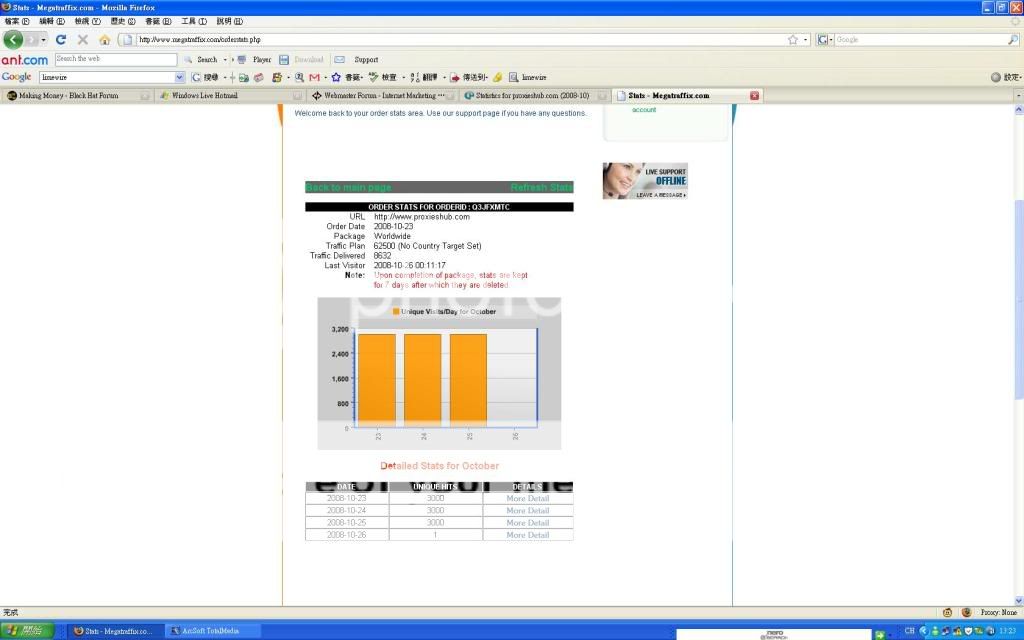Open the list all tabs dropdown
Viewport: 1024px width, 640px height.
(1018, 95)
